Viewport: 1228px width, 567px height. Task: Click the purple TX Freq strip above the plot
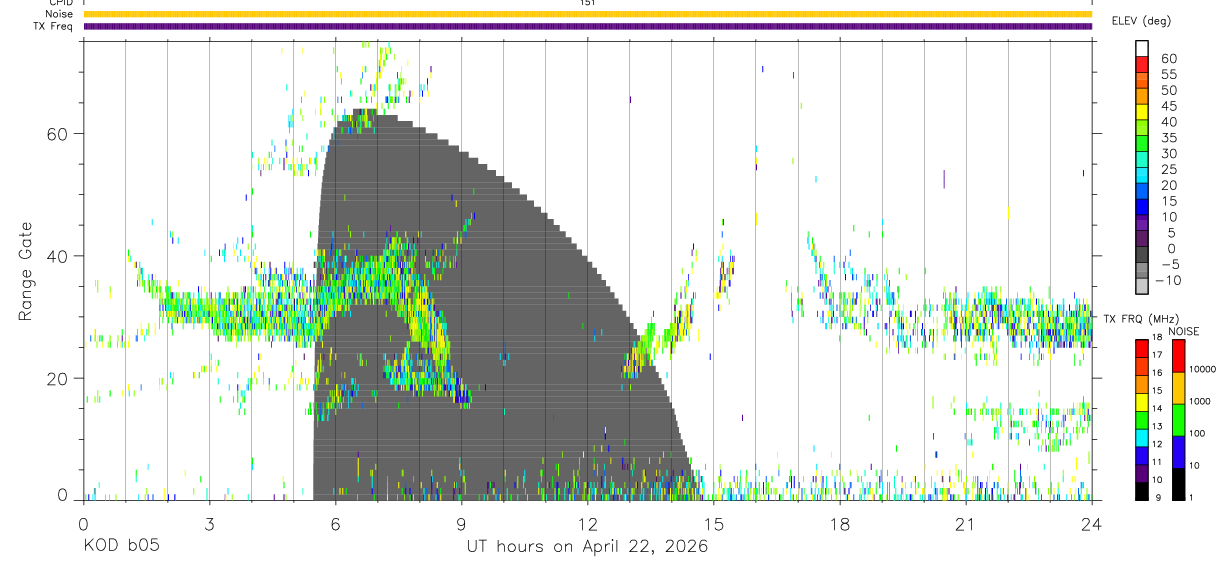pos(587,26)
